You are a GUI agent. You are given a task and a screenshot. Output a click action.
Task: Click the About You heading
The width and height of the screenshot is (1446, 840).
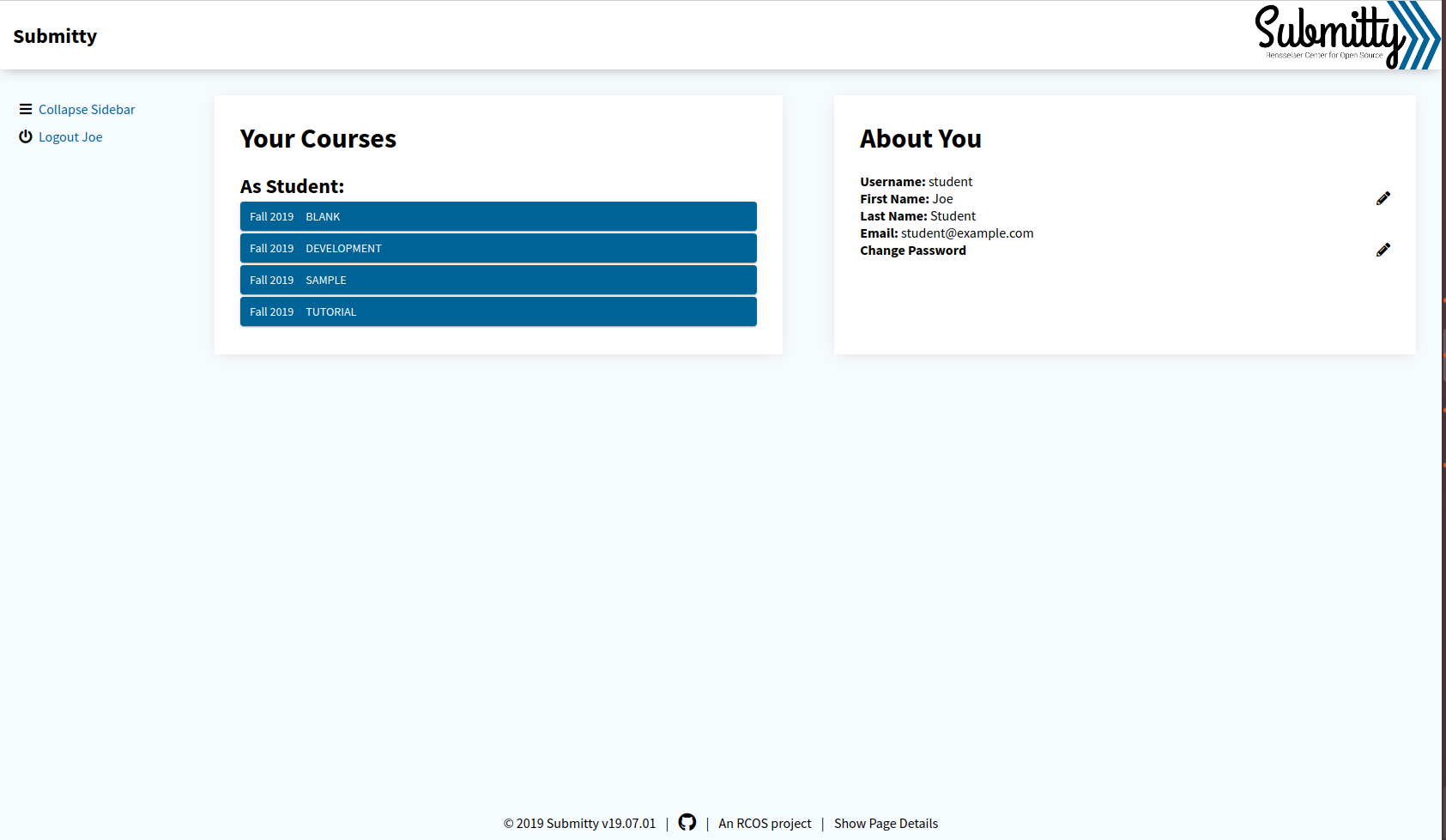point(921,139)
